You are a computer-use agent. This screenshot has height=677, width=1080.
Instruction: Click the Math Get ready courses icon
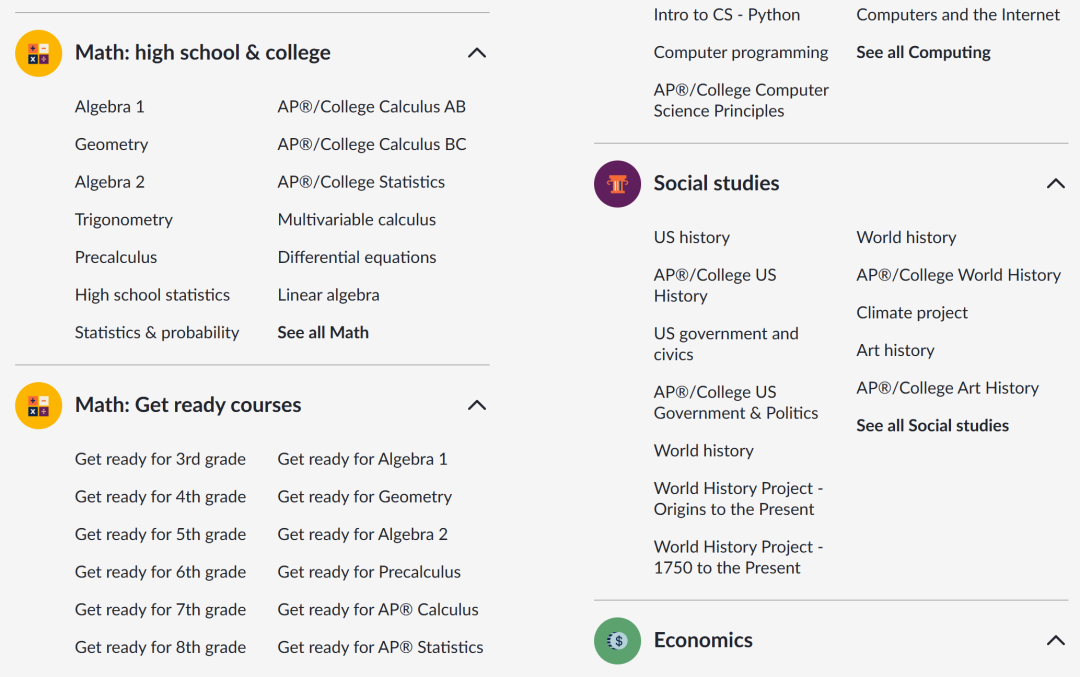pyautogui.click(x=39, y=406)
